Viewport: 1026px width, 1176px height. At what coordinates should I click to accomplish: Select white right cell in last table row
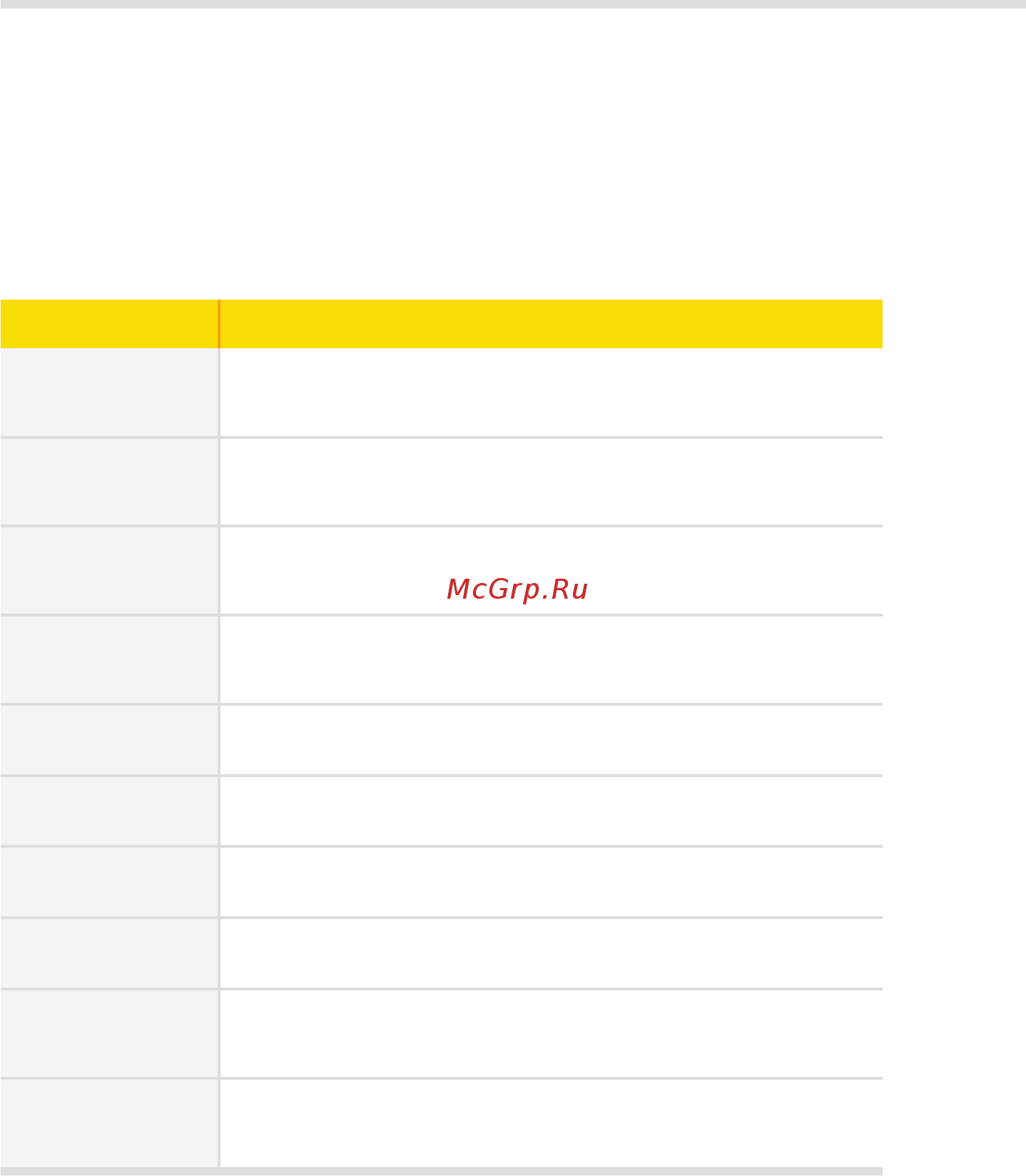552,1122
